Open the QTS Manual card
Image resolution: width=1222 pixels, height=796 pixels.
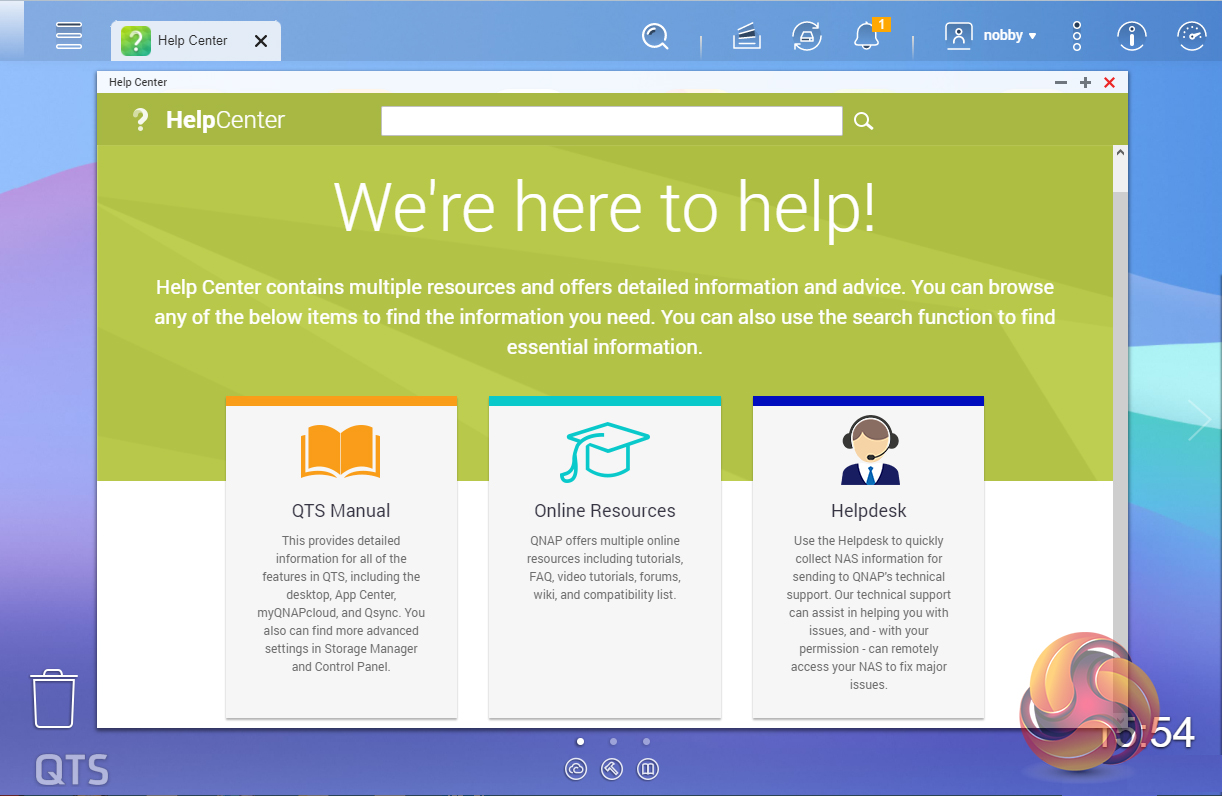(x=341, y=557)
